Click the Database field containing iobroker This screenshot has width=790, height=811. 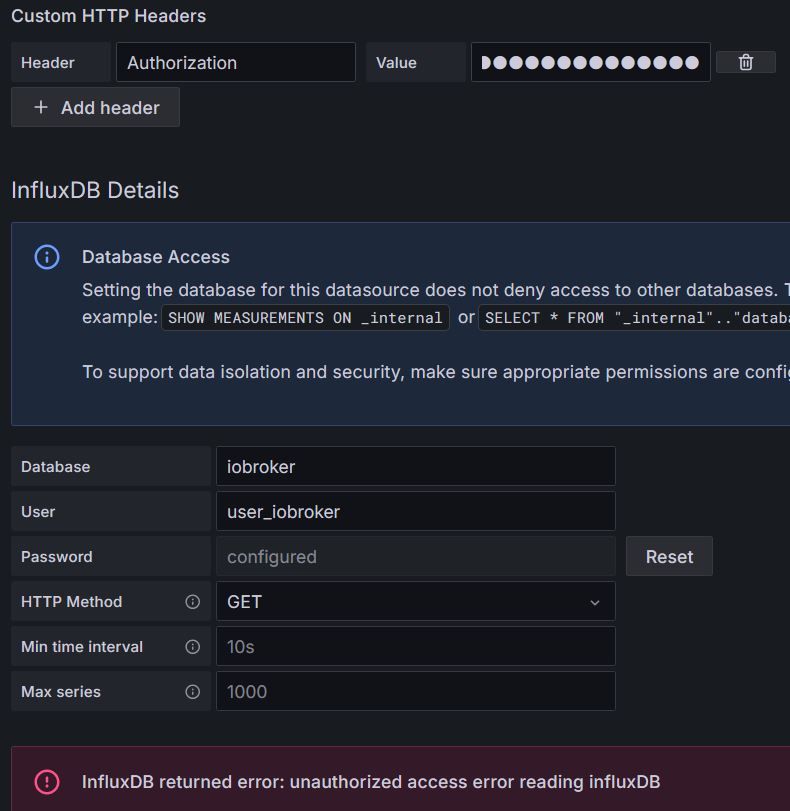[415, 467]
